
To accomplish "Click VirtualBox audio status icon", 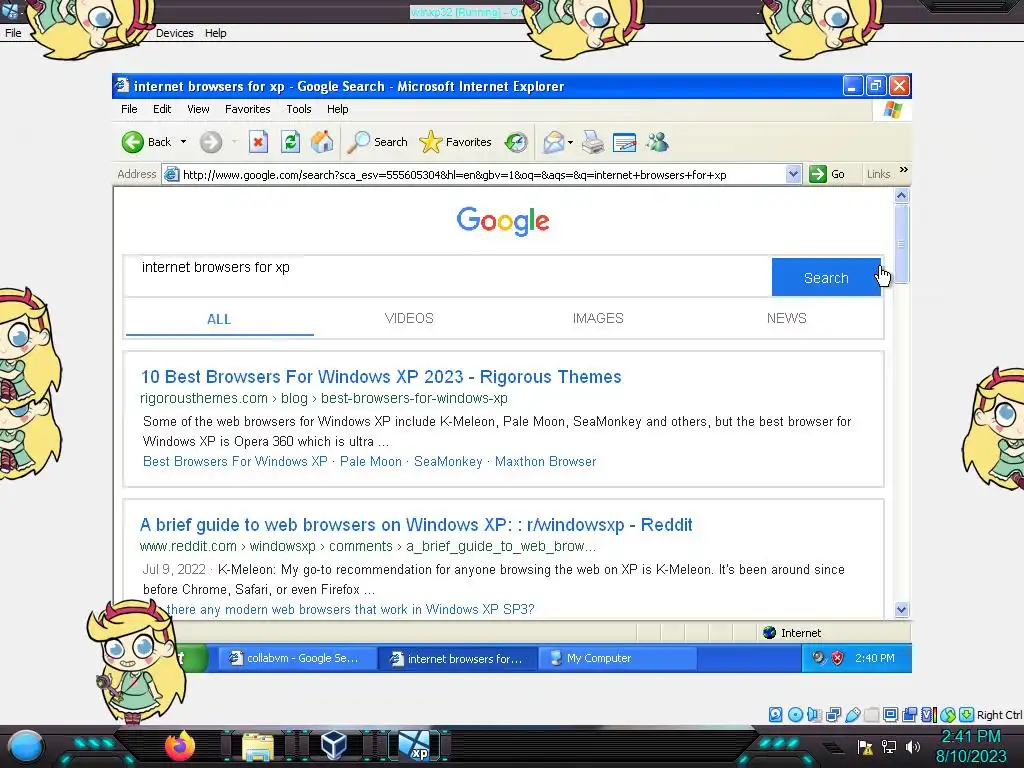I will [814, 714].
